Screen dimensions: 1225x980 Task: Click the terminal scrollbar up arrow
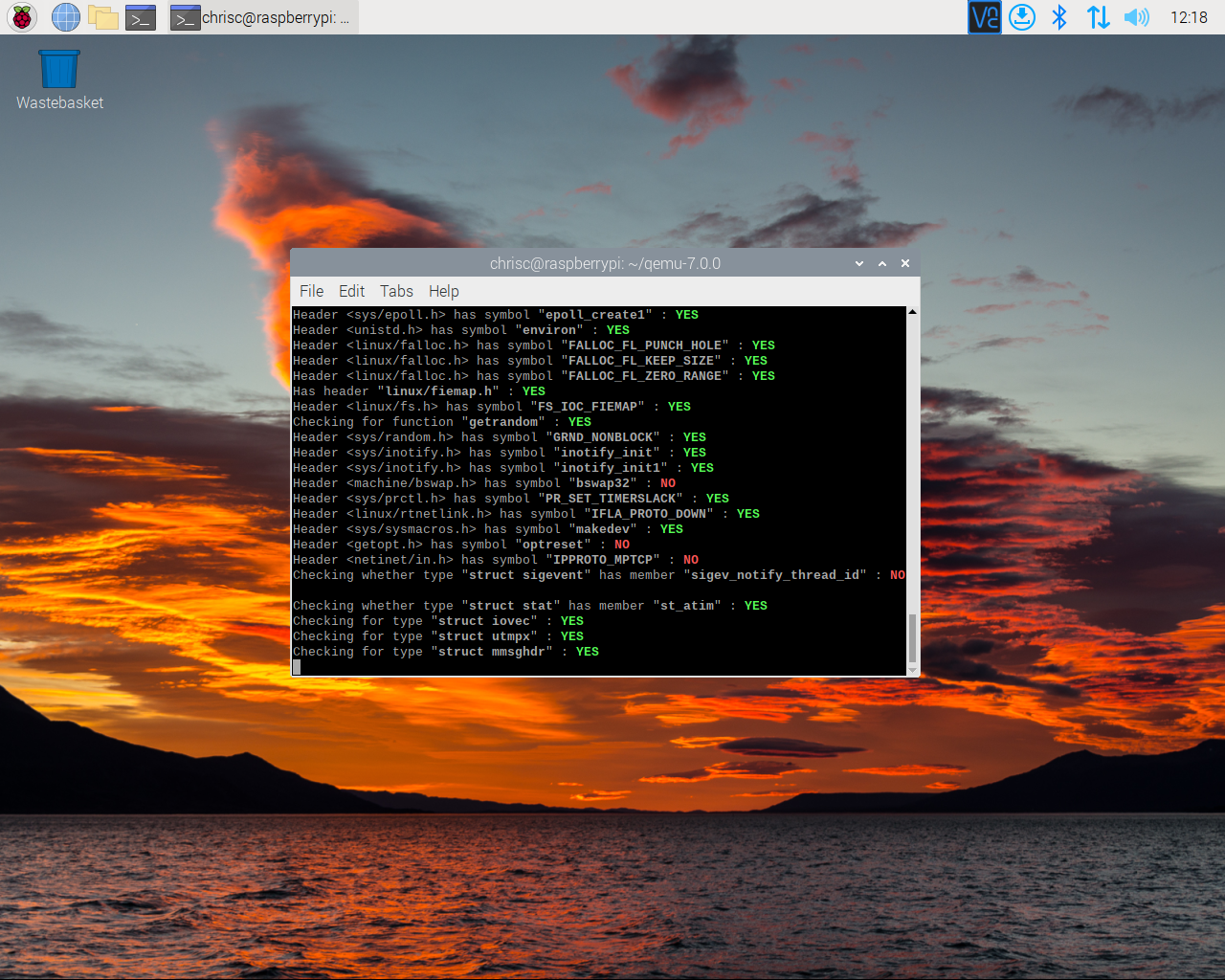[912, 312]
